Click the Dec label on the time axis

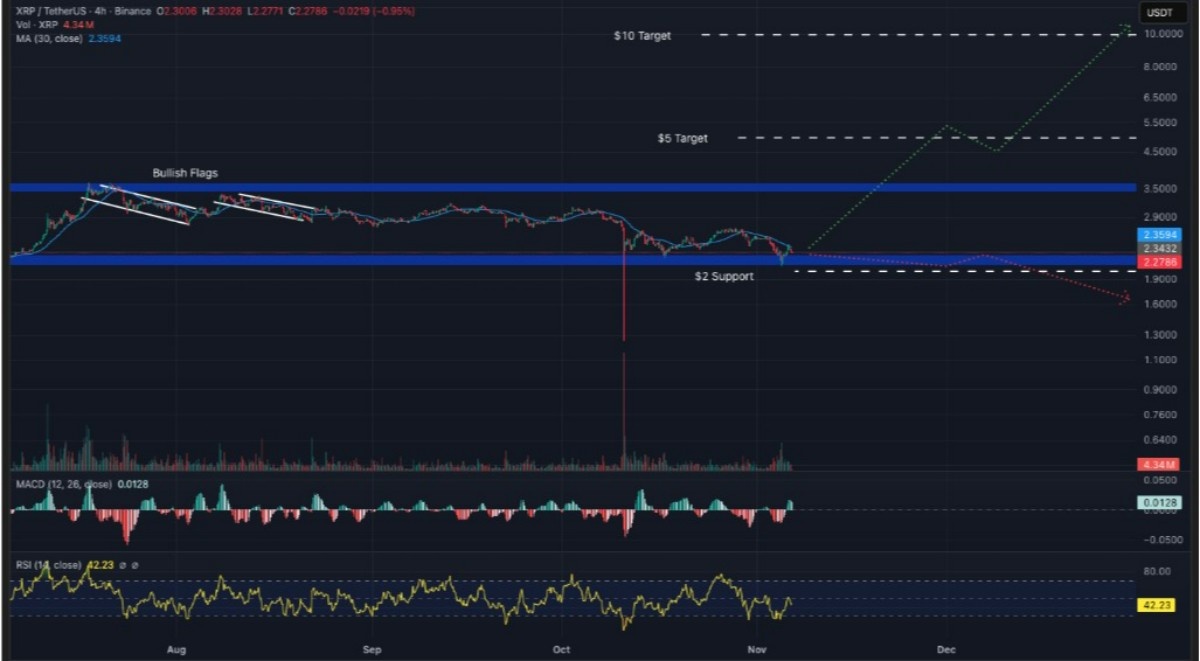tap(945, 649)
